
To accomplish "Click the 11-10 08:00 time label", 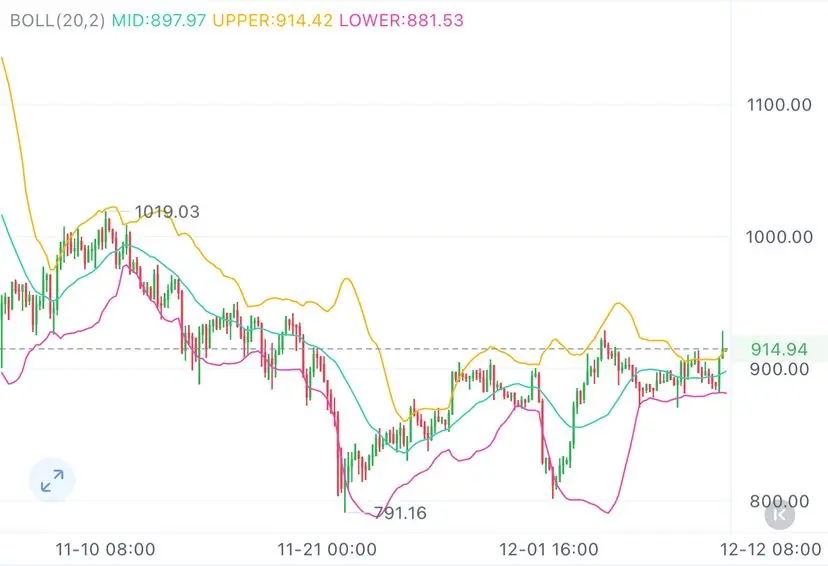I will coord(106,549).
